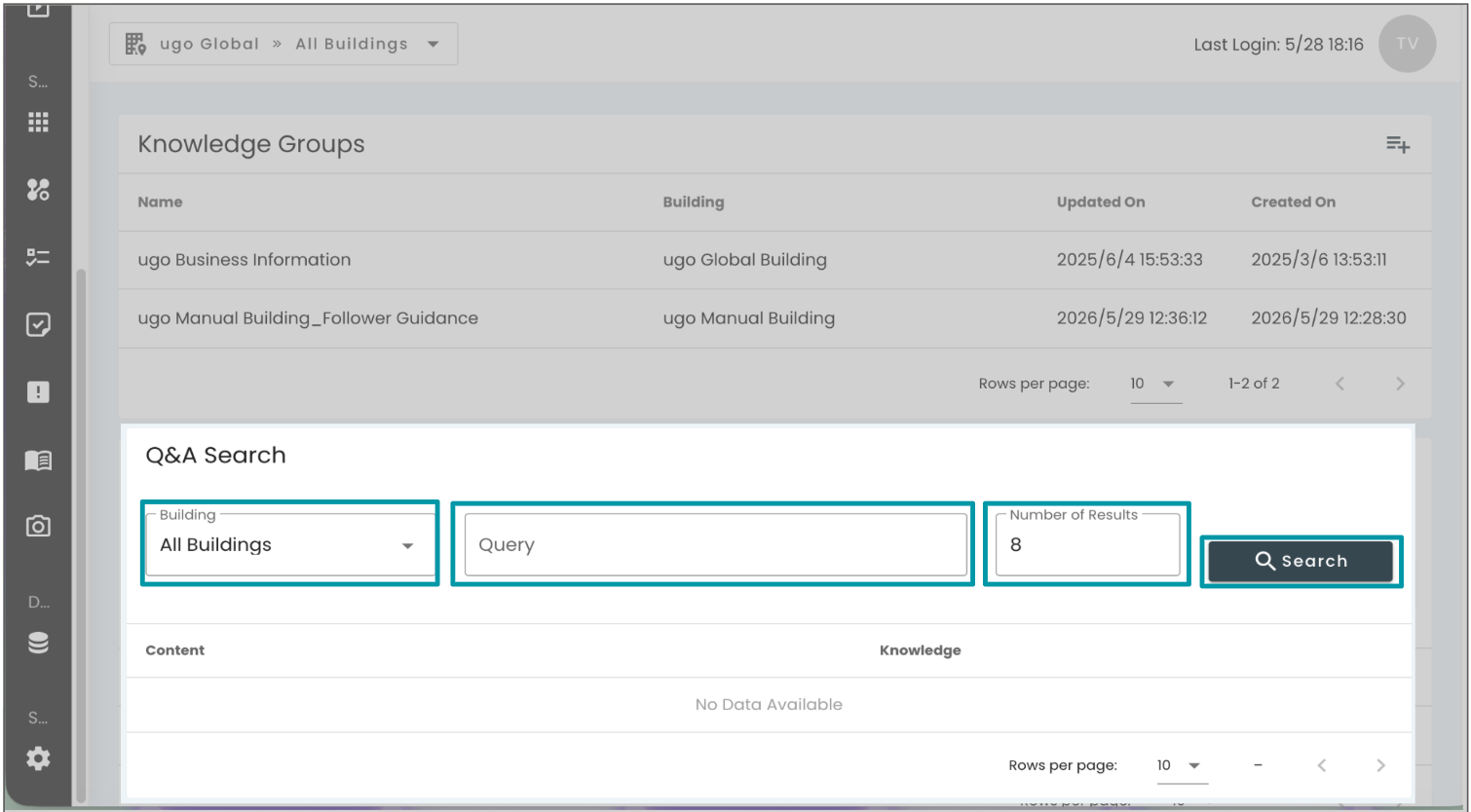Sort Knowledge Groups by Name column
Screen dimensions: 1471x812
pos(160,202)
